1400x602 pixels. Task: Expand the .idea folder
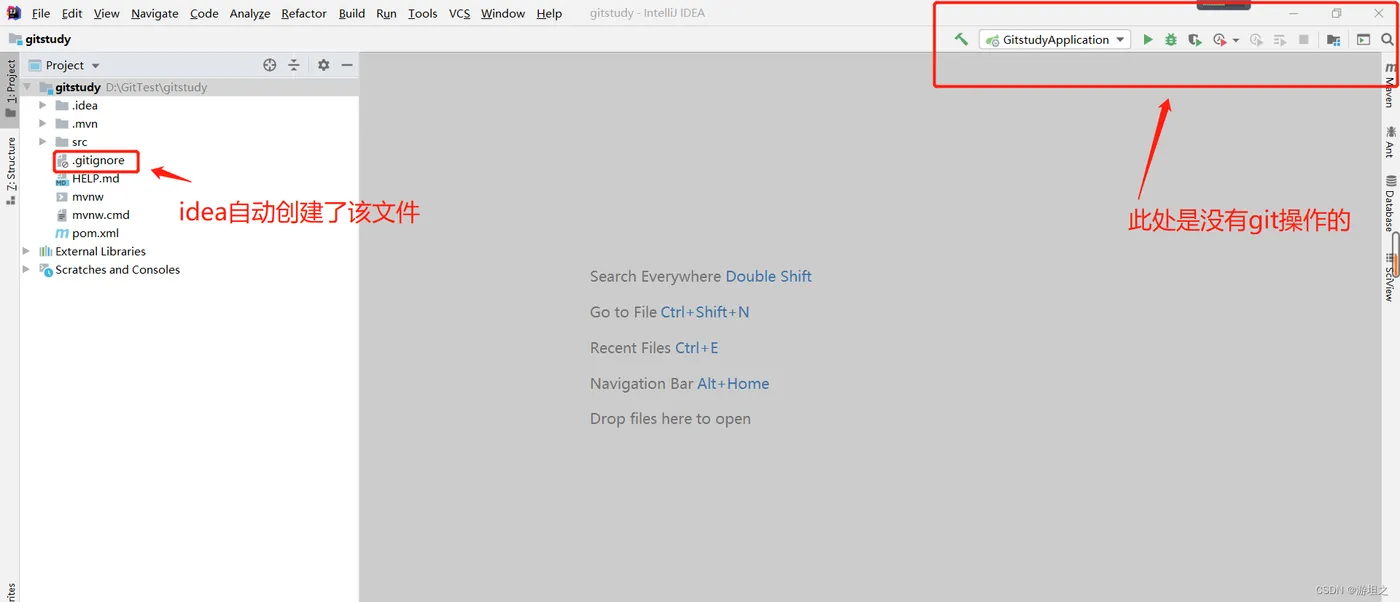43,105
